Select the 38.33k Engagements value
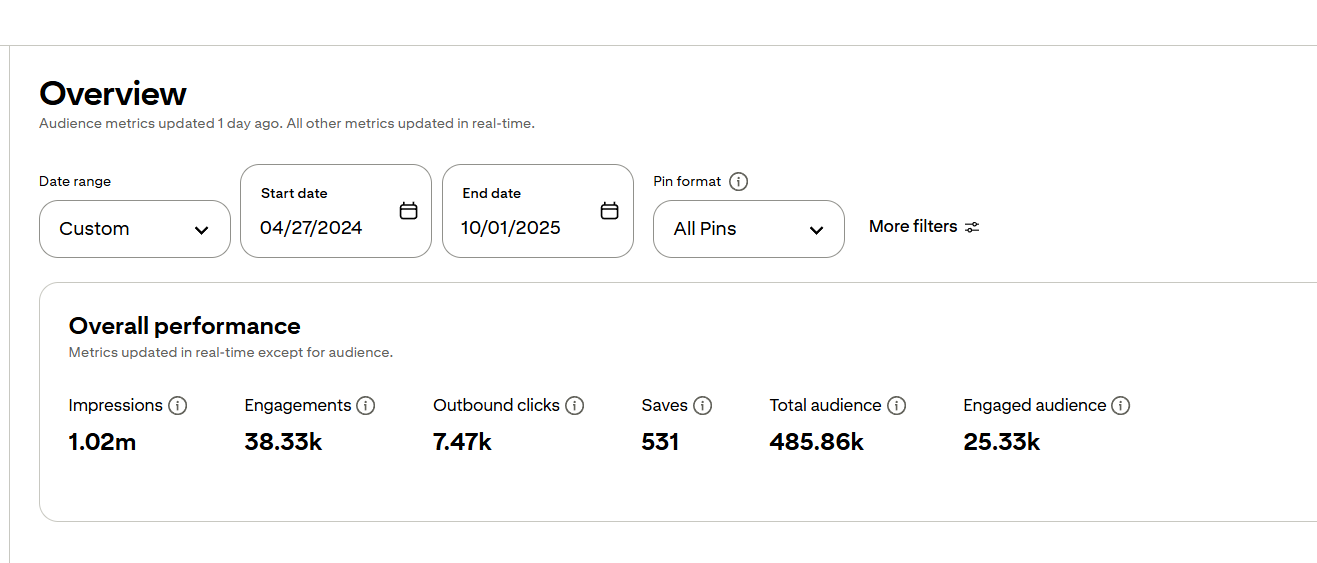 [x=283, y=442]
